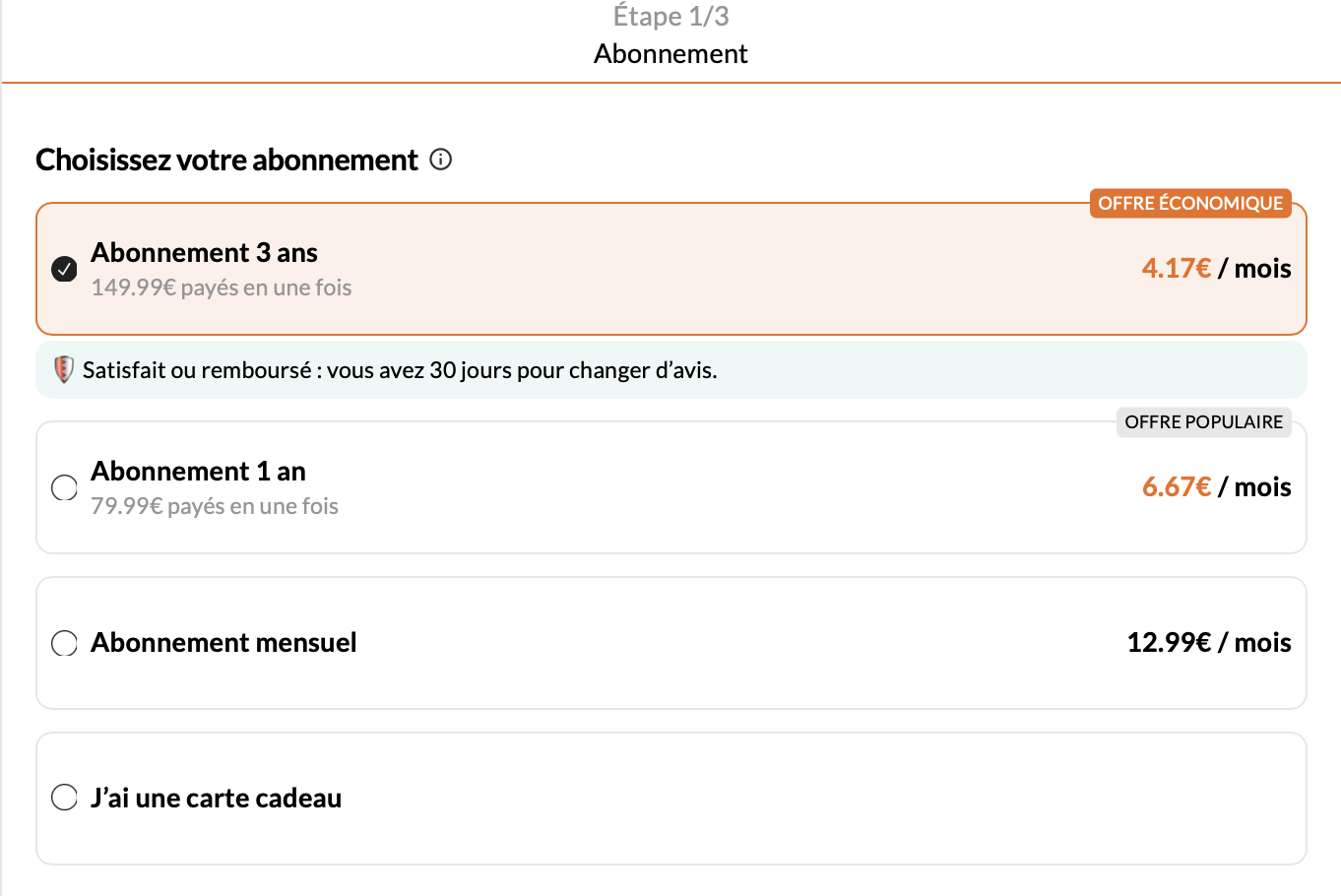Image resolution: width=1341 pixels, height=896 pixels.
Task: Click the Abonnement step title at top
Action: click(670, 53)
